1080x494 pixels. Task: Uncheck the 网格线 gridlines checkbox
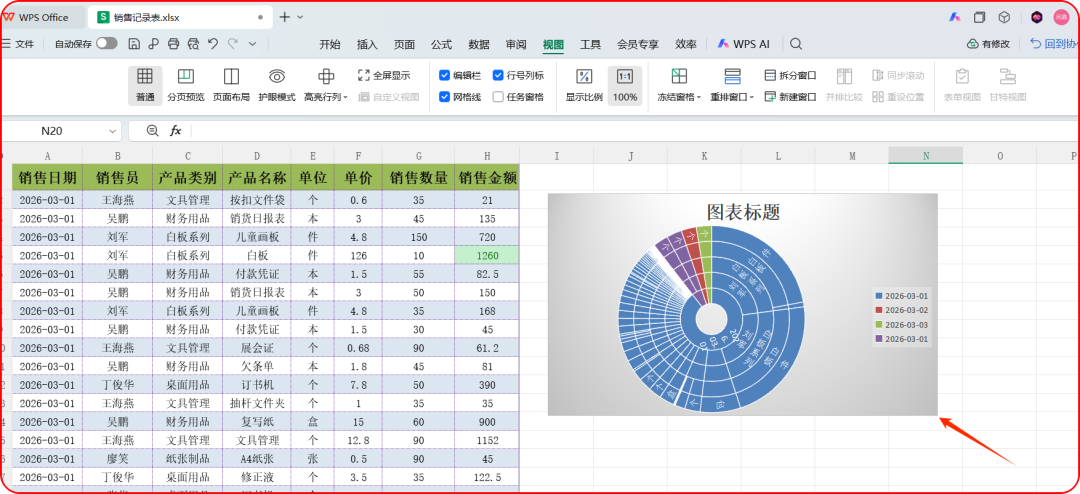click(x=444, y=97)
